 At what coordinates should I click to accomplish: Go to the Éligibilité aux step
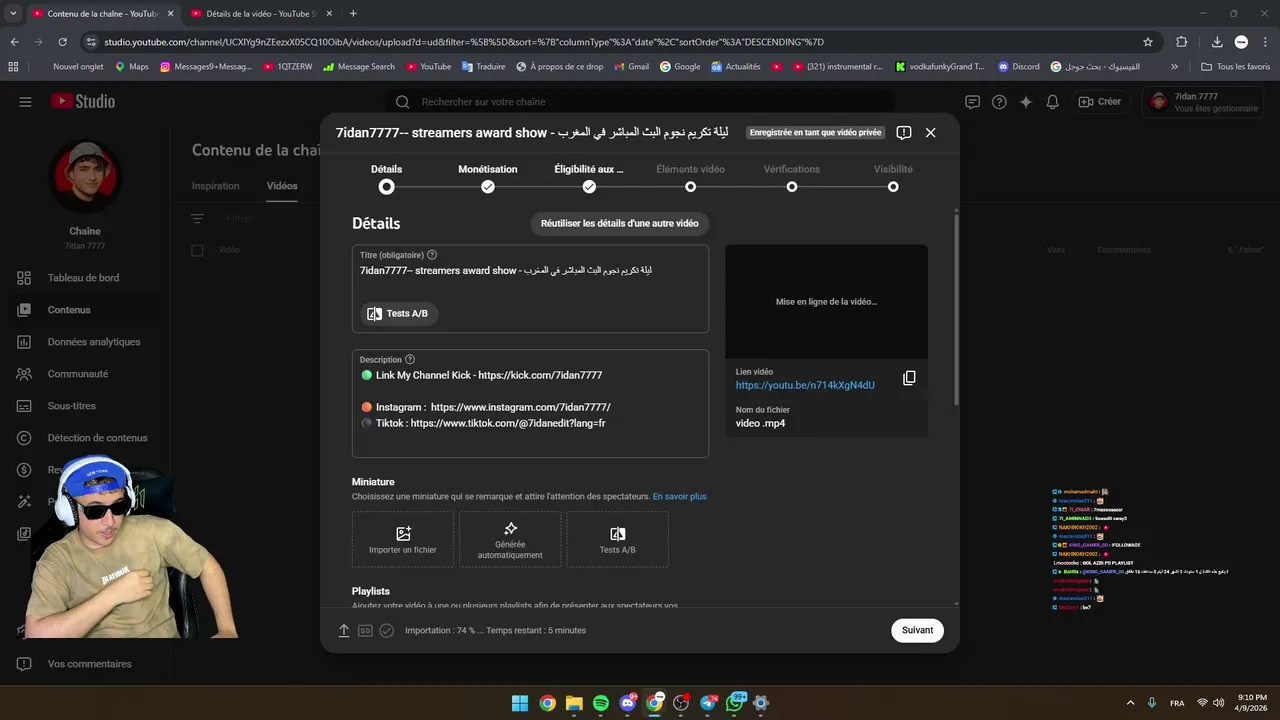click(x=589, y=178)
